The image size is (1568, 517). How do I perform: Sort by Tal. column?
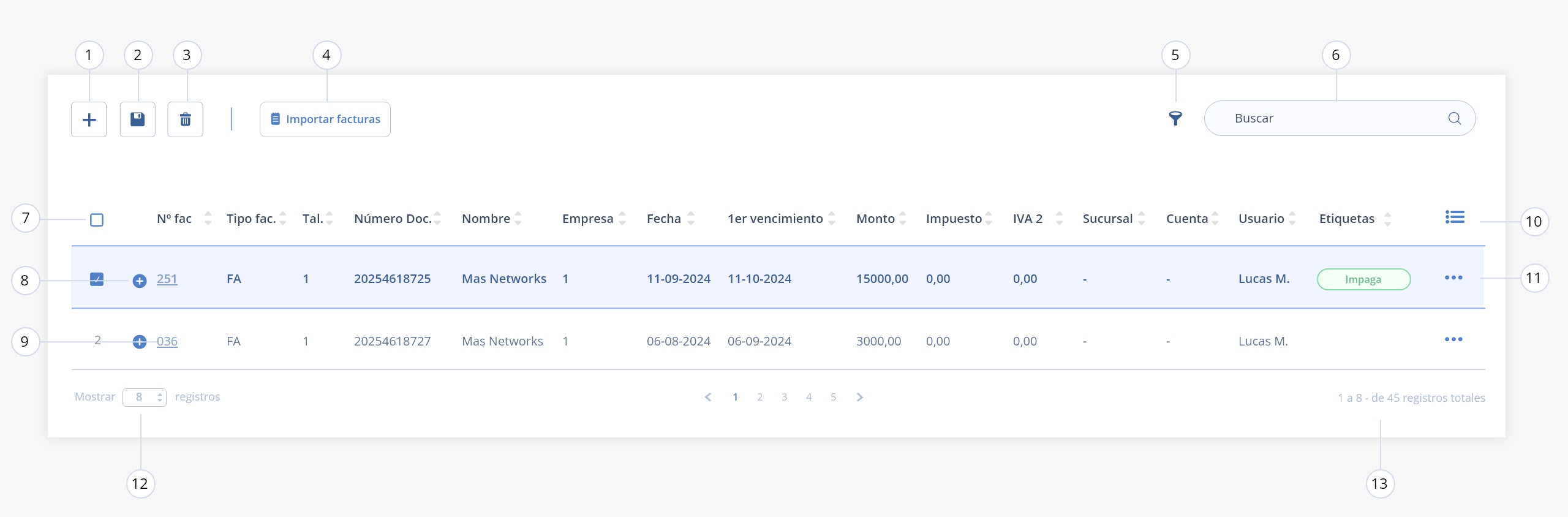pyautogui.click(x=330, y=219)
